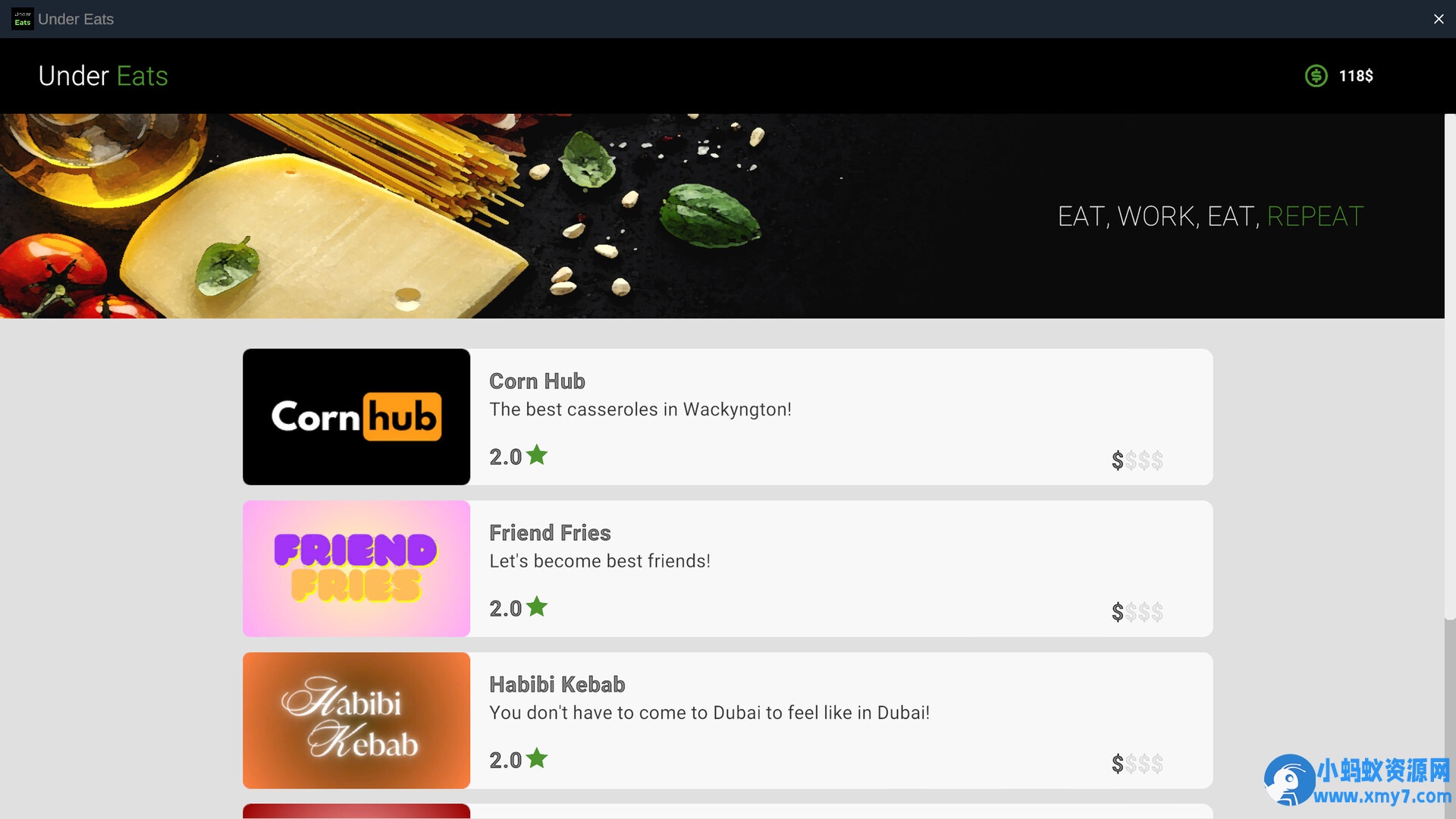Select the Friend Fries restaurant name
Viewport: 1456px width, 819px height.
(550, 532)
